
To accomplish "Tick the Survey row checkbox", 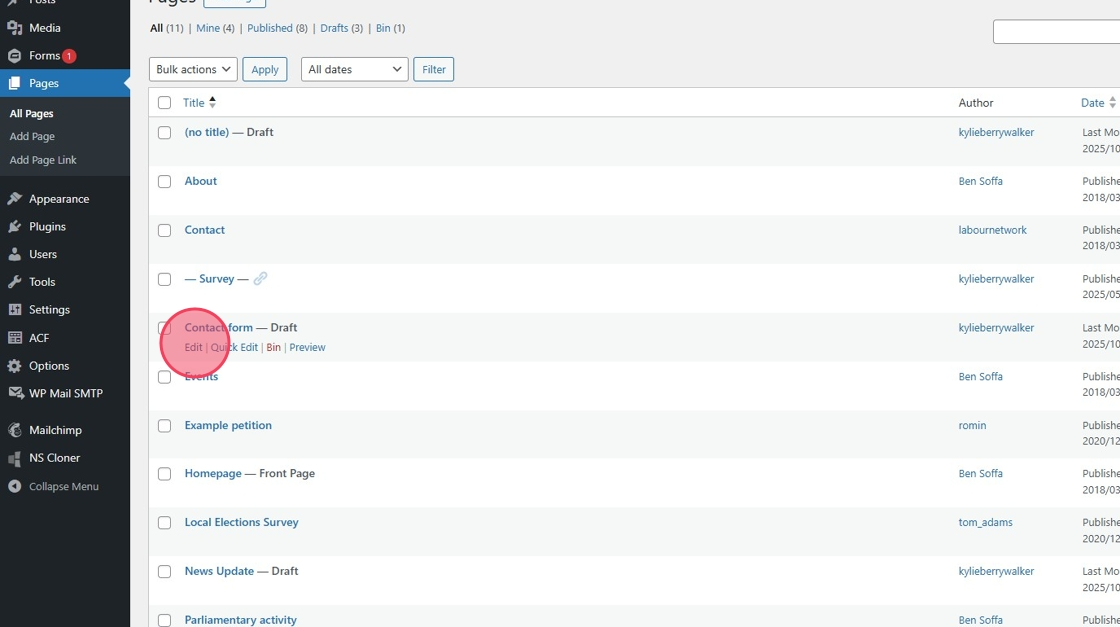I will (x=164, y=279).
